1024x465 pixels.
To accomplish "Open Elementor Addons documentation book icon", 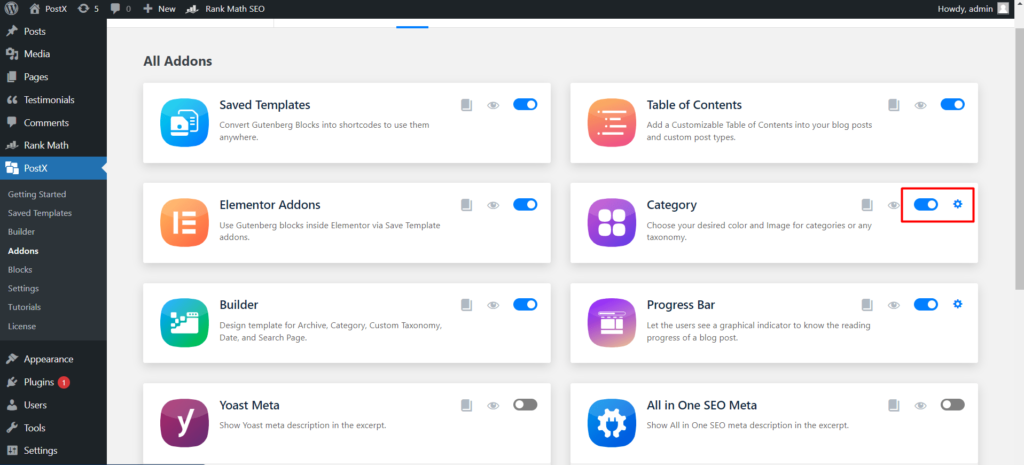I will pyautogui.click(x=466, y=205).
